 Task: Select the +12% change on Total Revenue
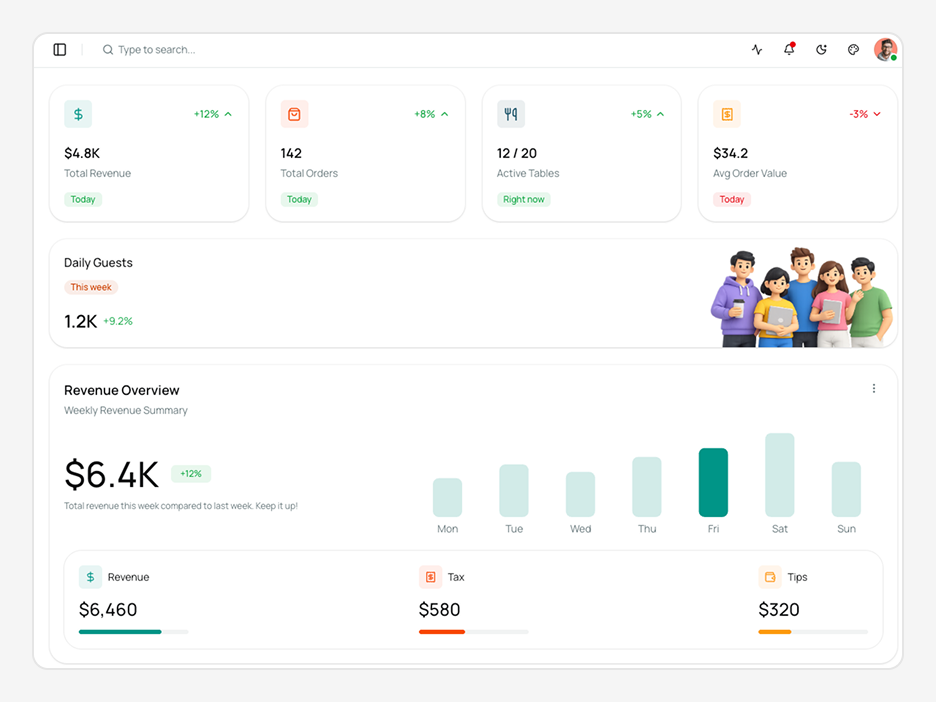coord(207,114)
